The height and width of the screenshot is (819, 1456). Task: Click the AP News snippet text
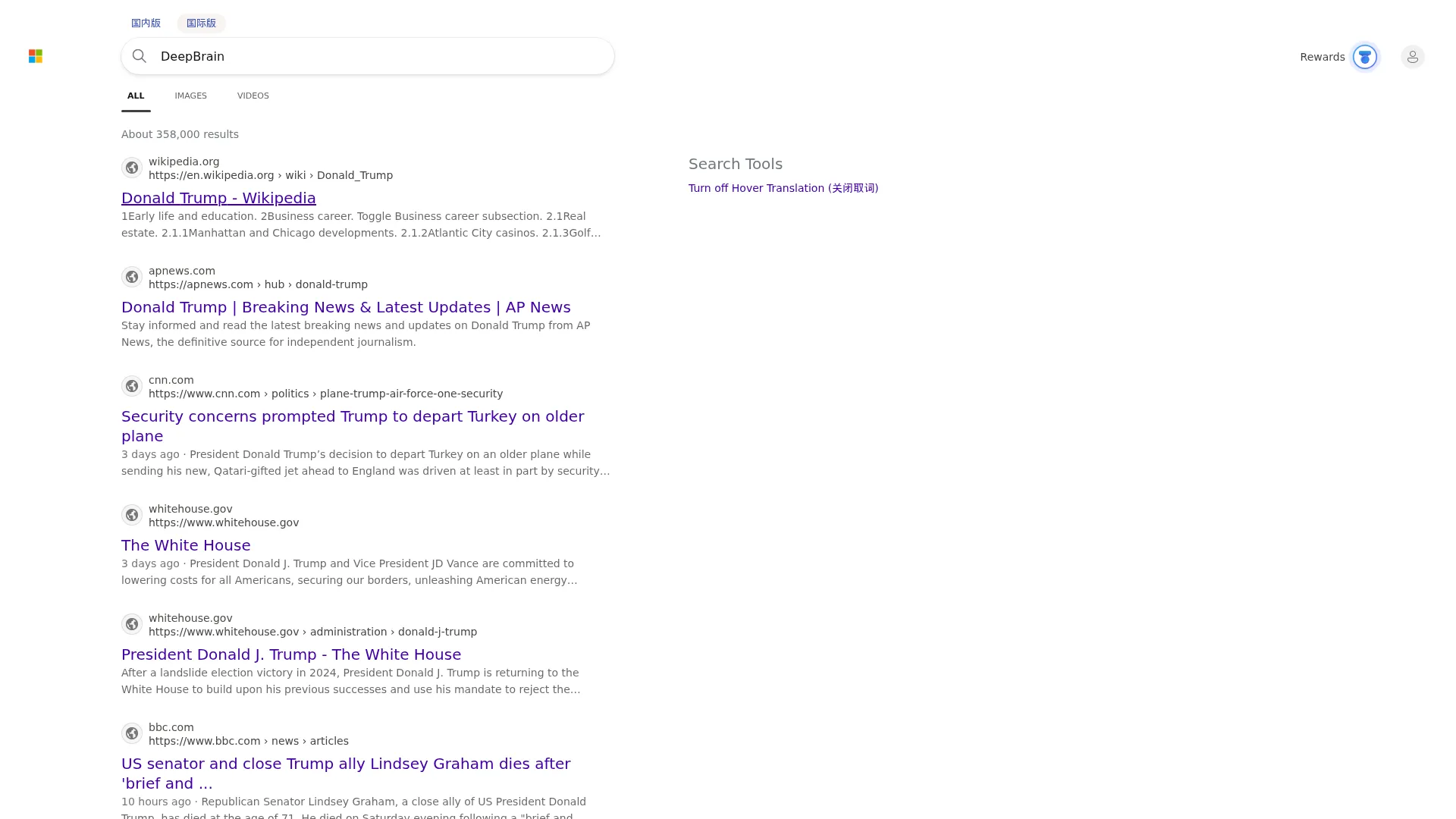[x=356, y=334]
